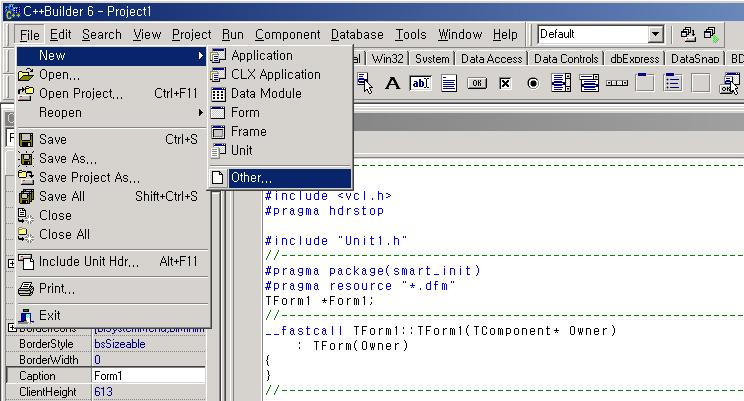Select the Panel component icon
This screenshot has width=744, height=401.
click(x=701, y=83)
